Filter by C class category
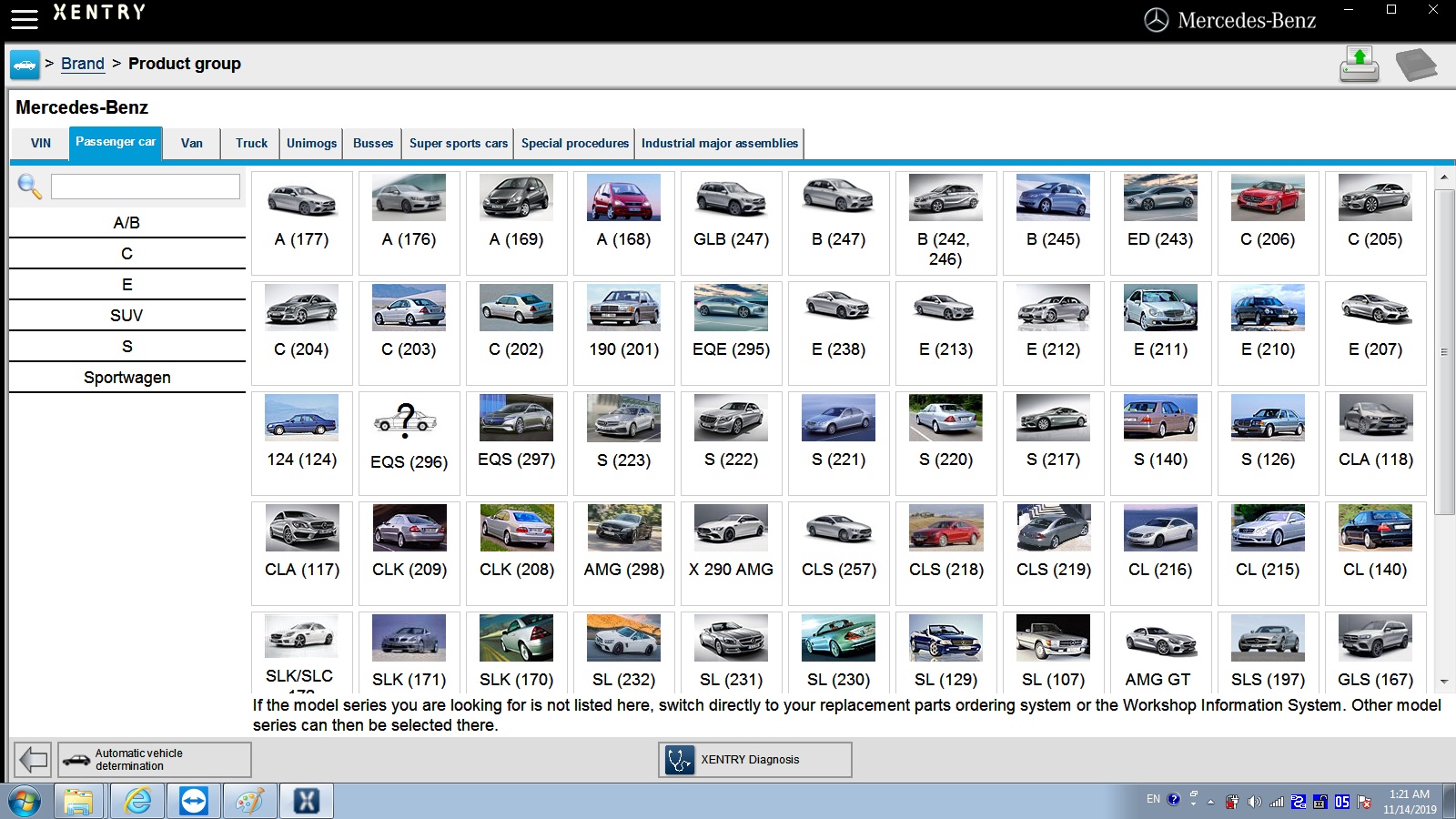 127,254
